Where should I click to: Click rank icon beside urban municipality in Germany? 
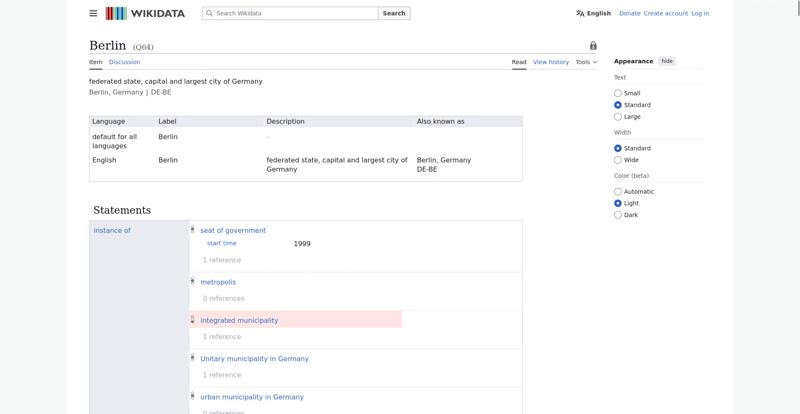(x=192, y=396)
